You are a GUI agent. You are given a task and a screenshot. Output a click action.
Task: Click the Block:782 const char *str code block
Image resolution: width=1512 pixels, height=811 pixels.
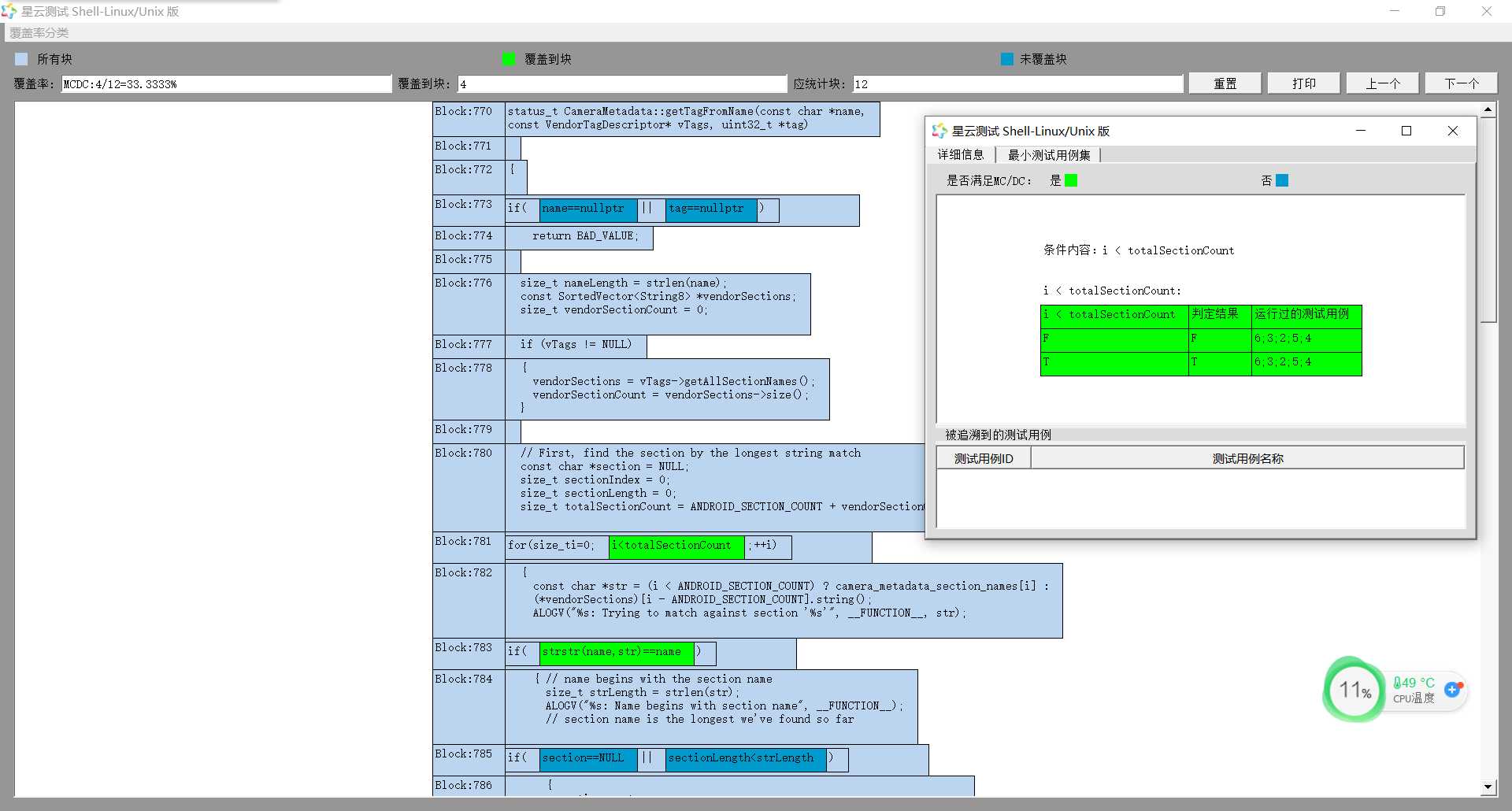(x=784, y=601)
